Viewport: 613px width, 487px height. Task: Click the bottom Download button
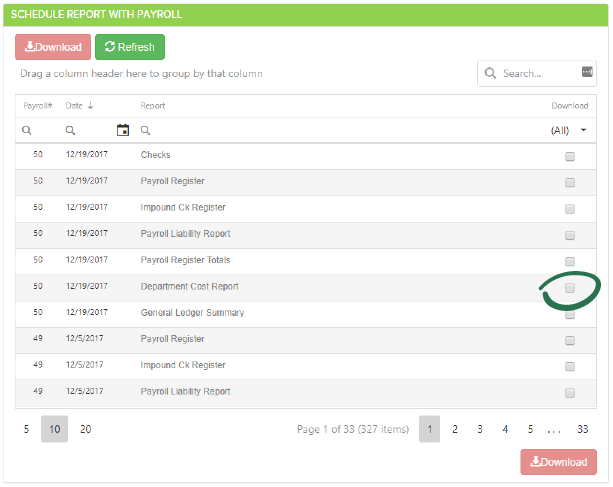tap(558, 462)
